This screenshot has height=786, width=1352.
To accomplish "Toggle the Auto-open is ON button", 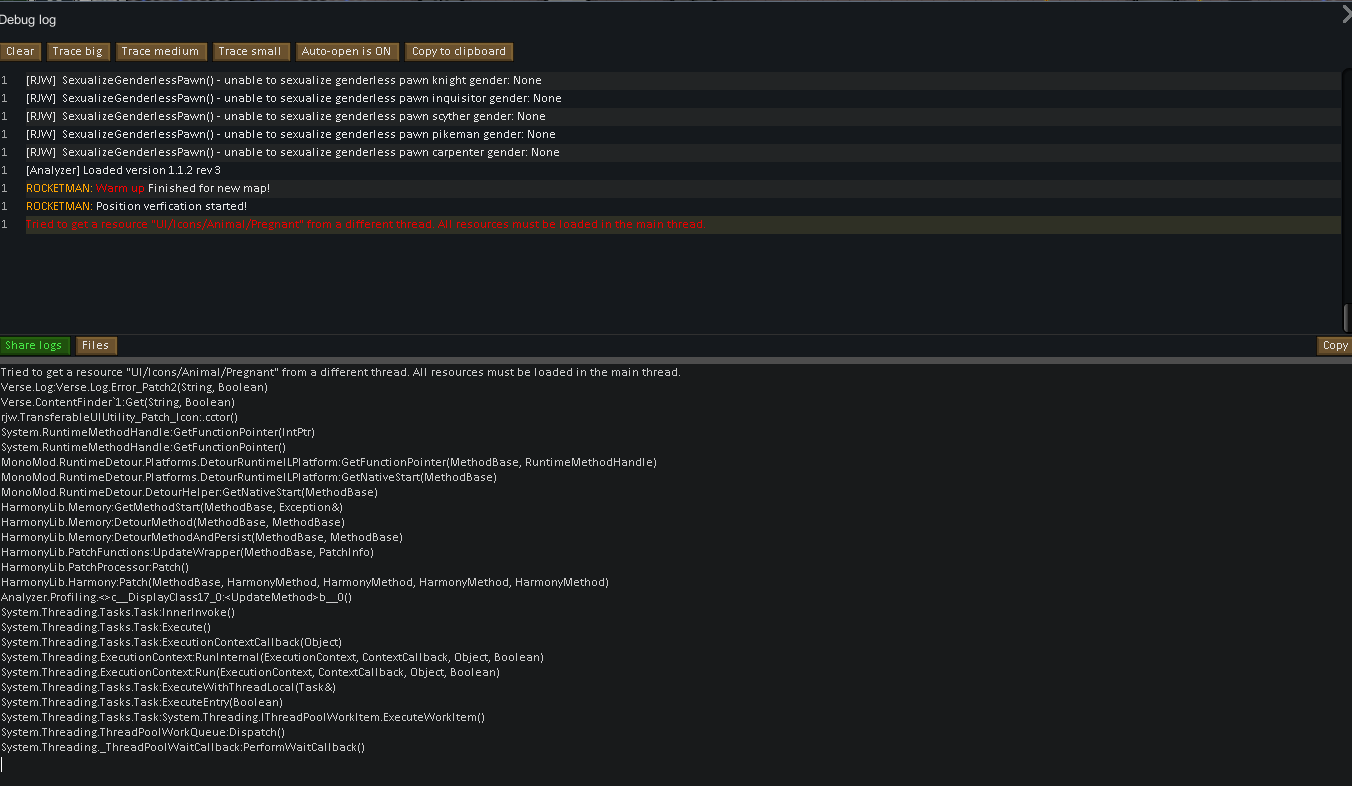I will (x=346, y=51).
